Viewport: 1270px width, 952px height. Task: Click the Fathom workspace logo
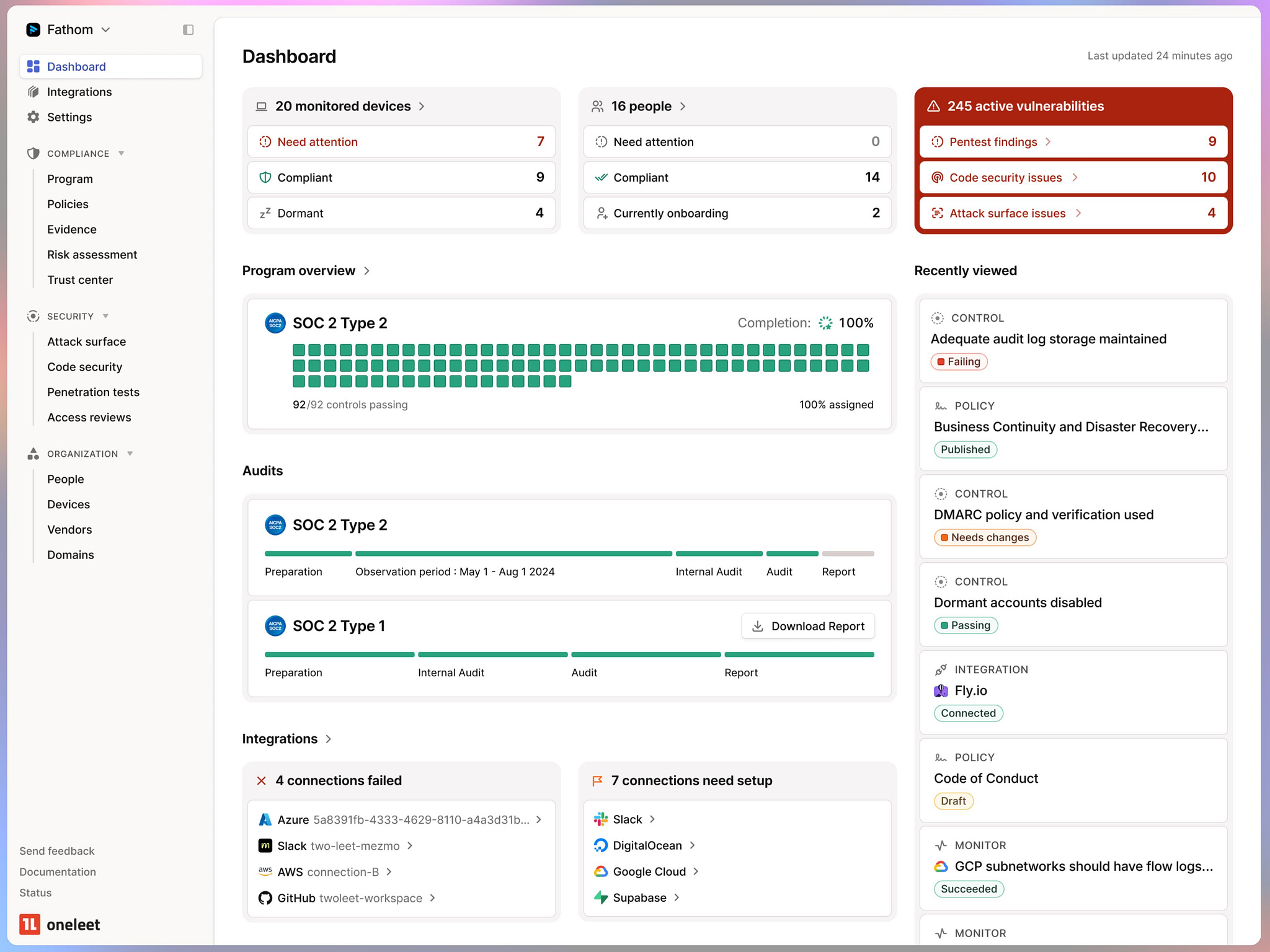point(33,29)
